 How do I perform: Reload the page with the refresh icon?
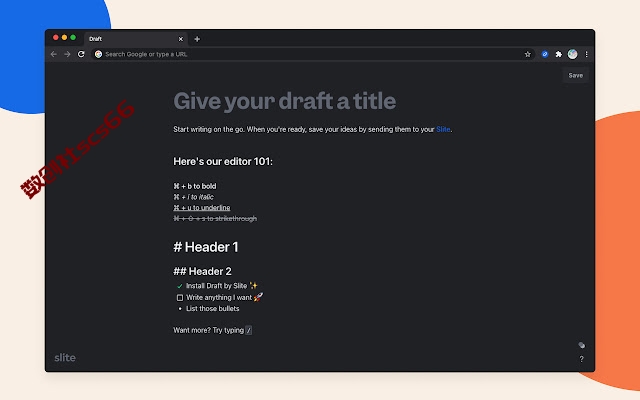[81, 54]
